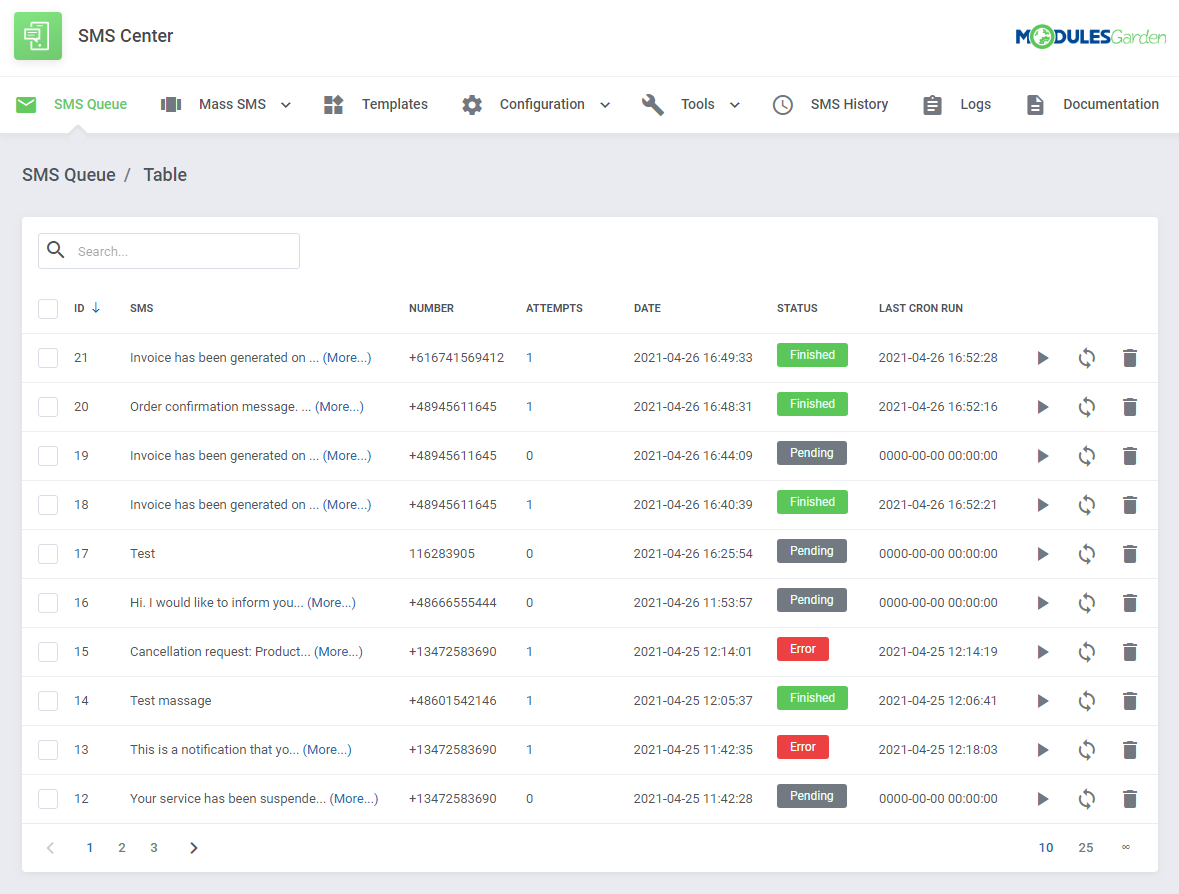The width and height of the screenshot is (1179, 894).
Task: Open the SMS Queue envelope icon
Action: click(x=28, y=103)
